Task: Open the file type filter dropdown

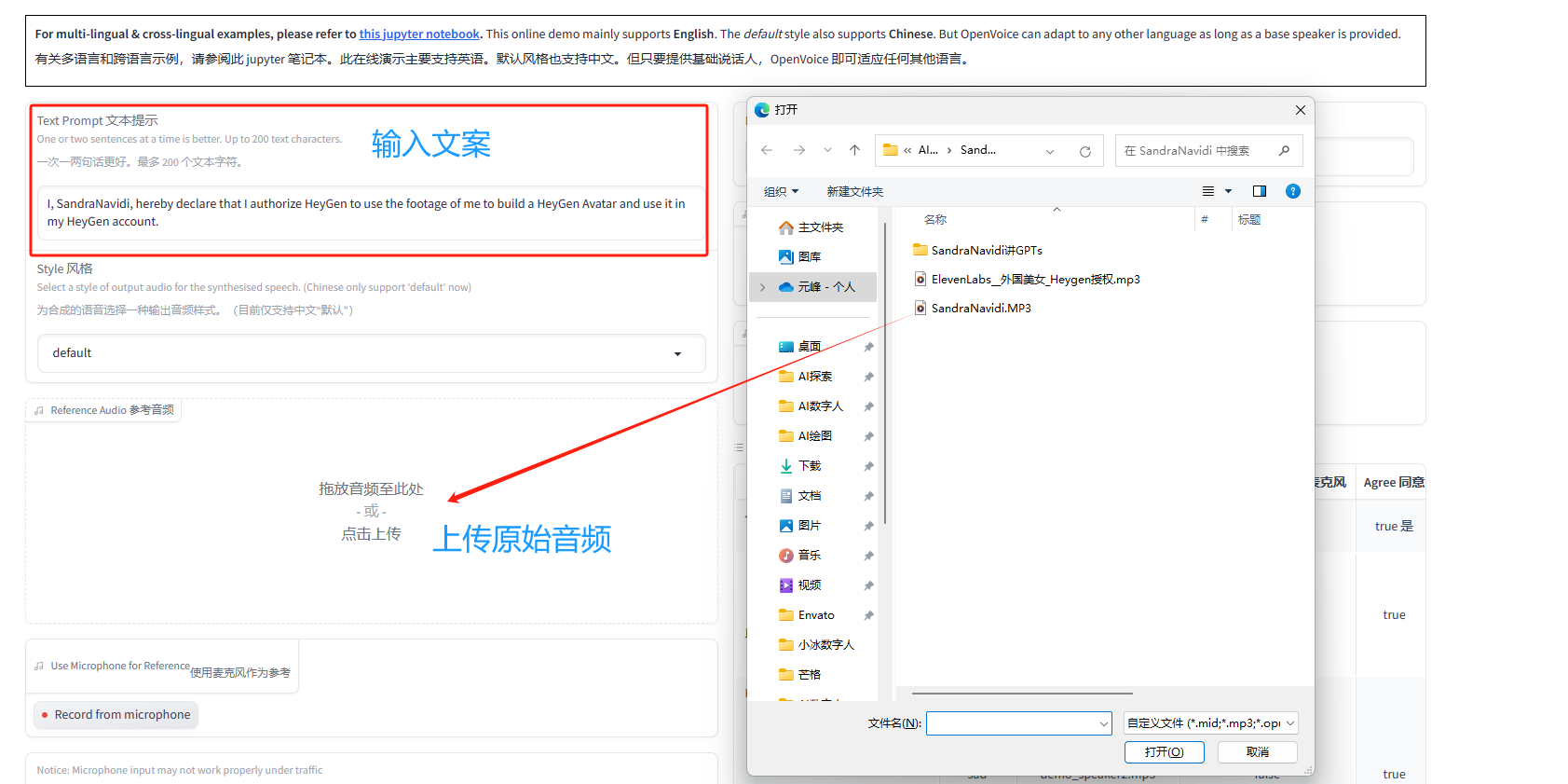Action: [1211, 723]
